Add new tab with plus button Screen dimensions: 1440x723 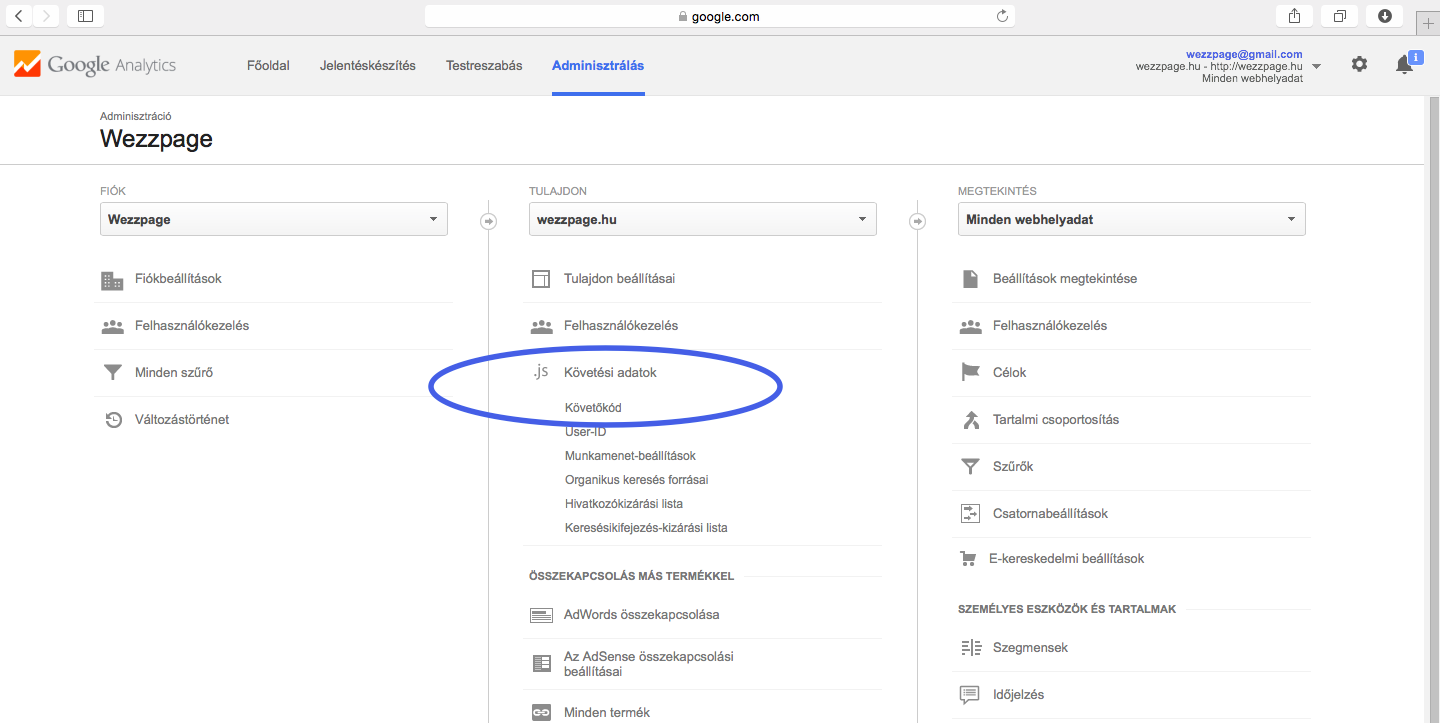(1428, 23)
